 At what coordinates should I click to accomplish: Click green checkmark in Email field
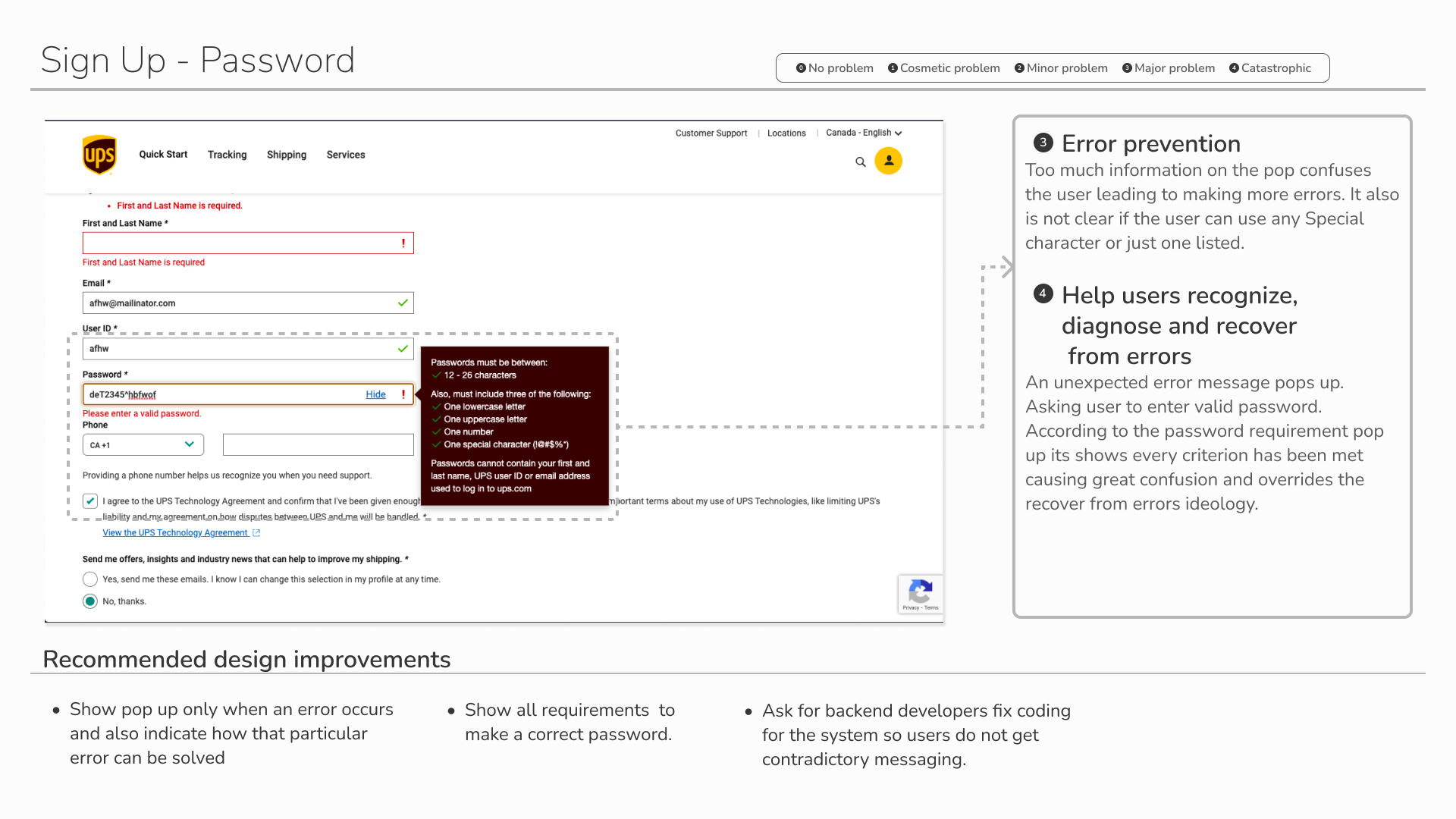point(403,303)
